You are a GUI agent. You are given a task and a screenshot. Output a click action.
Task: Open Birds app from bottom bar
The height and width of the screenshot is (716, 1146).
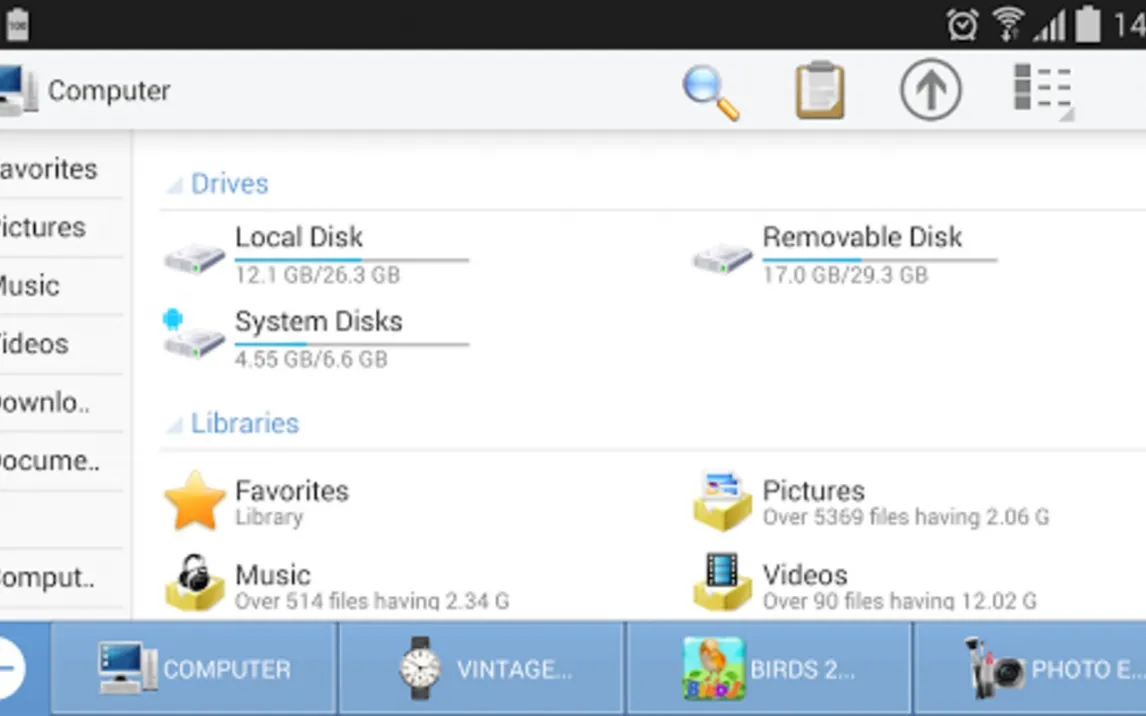(x=768, y=669)
